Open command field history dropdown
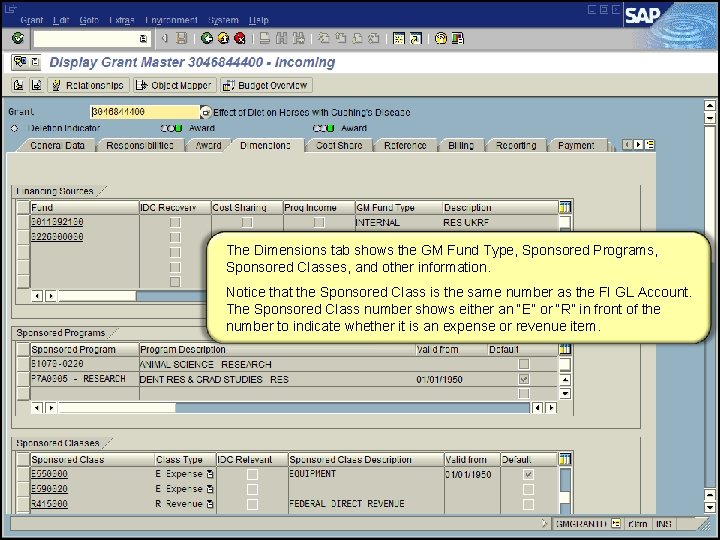The width and height of the screenshot is (720, 540). [x=143, y=39]
